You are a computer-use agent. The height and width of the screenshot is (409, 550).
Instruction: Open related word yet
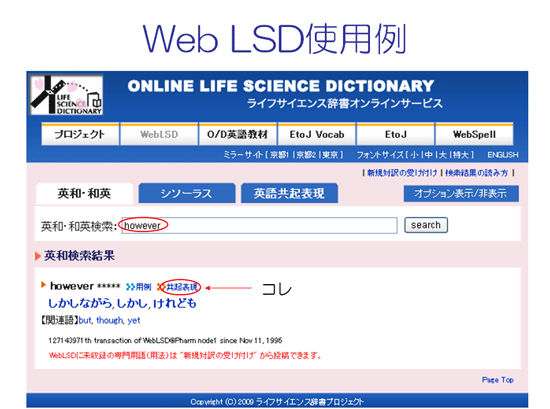(134, 320)
